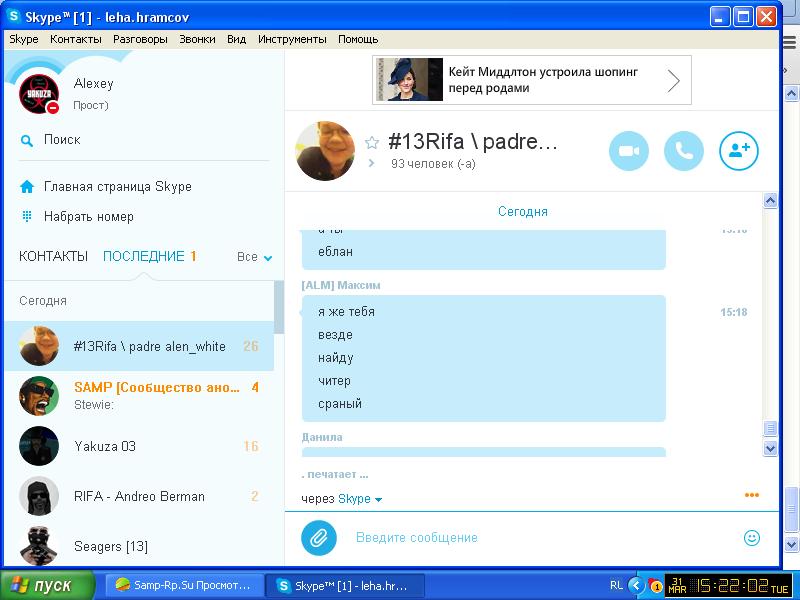Open the Помощь menu
Viewport: 800px width, 600px height.
point(358,39)
